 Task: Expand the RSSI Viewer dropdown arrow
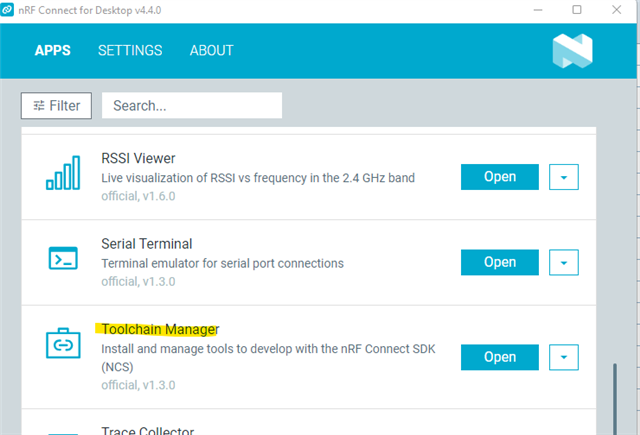point(564,177)
